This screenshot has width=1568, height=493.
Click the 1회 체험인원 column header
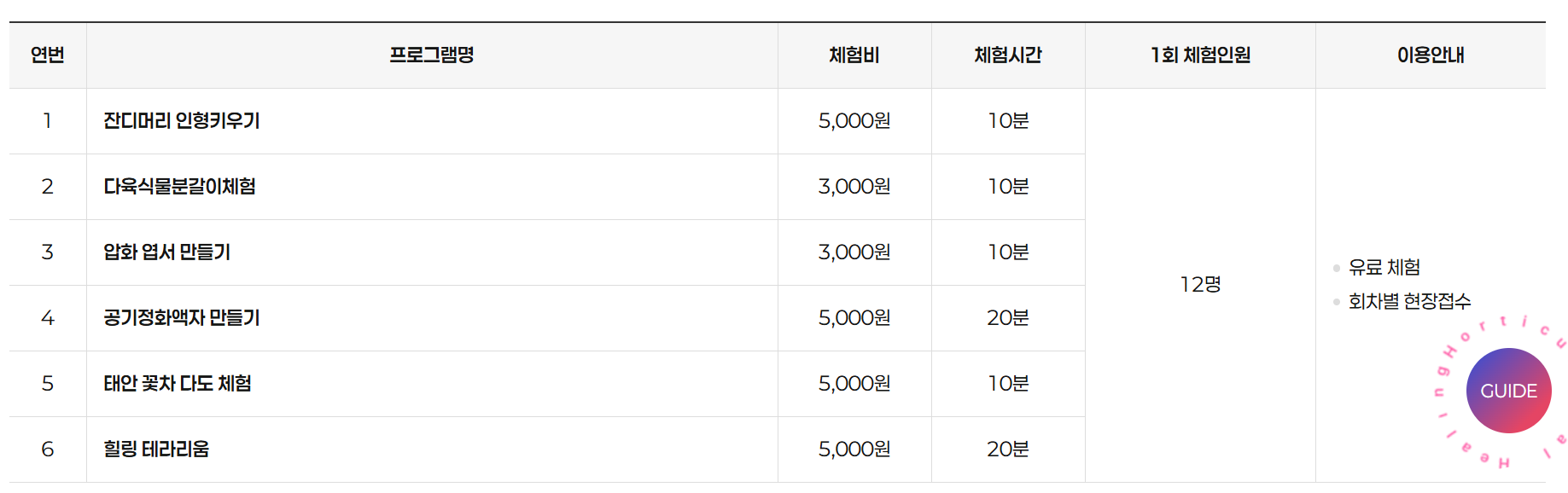1200,55
